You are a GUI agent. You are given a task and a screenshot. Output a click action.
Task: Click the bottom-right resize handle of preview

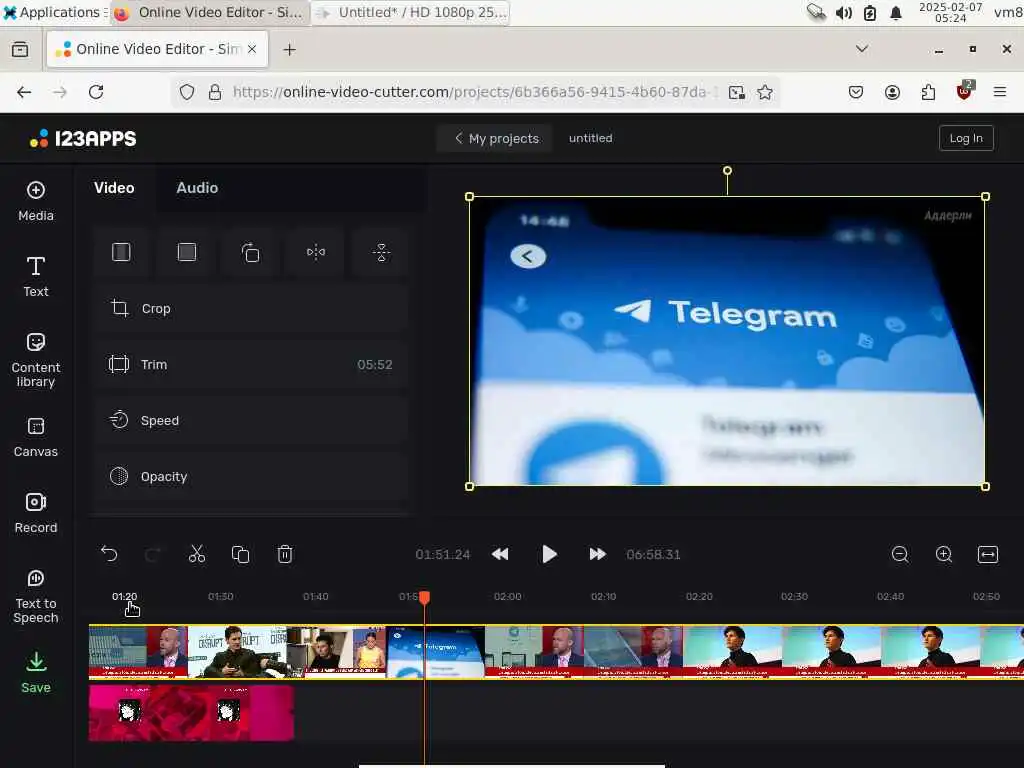point(985,487)
